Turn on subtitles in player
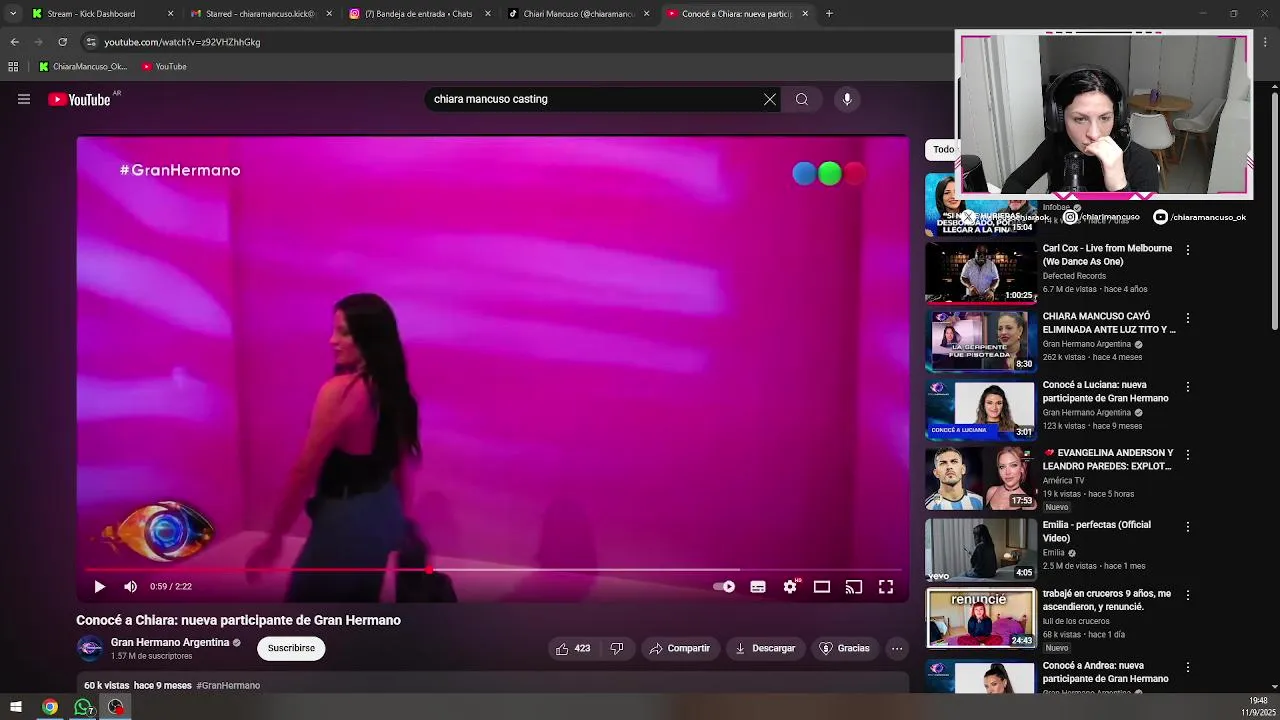1280x720 pixels. coord(758,587)
